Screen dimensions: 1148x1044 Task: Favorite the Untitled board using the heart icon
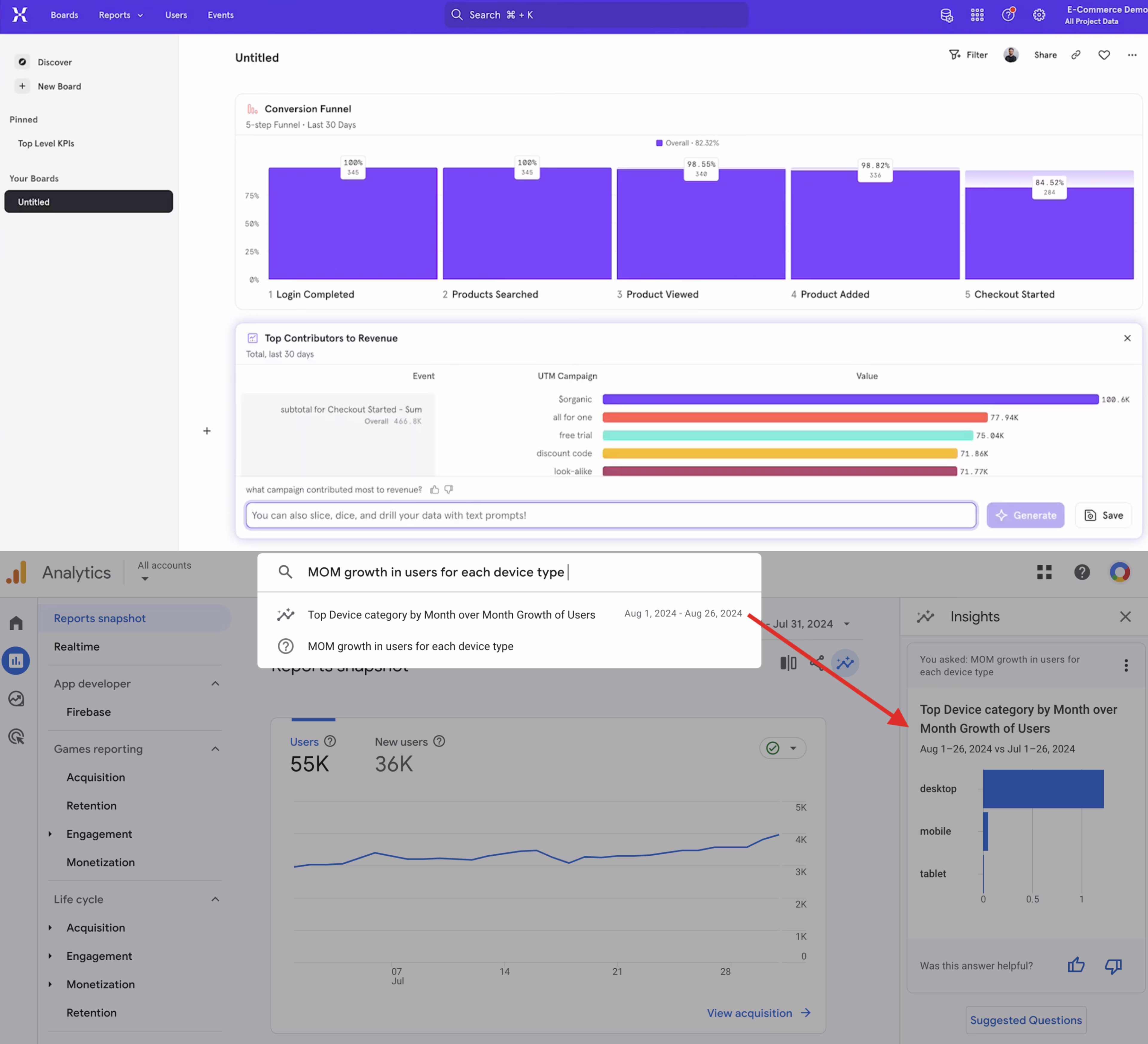click(1103, 55)
